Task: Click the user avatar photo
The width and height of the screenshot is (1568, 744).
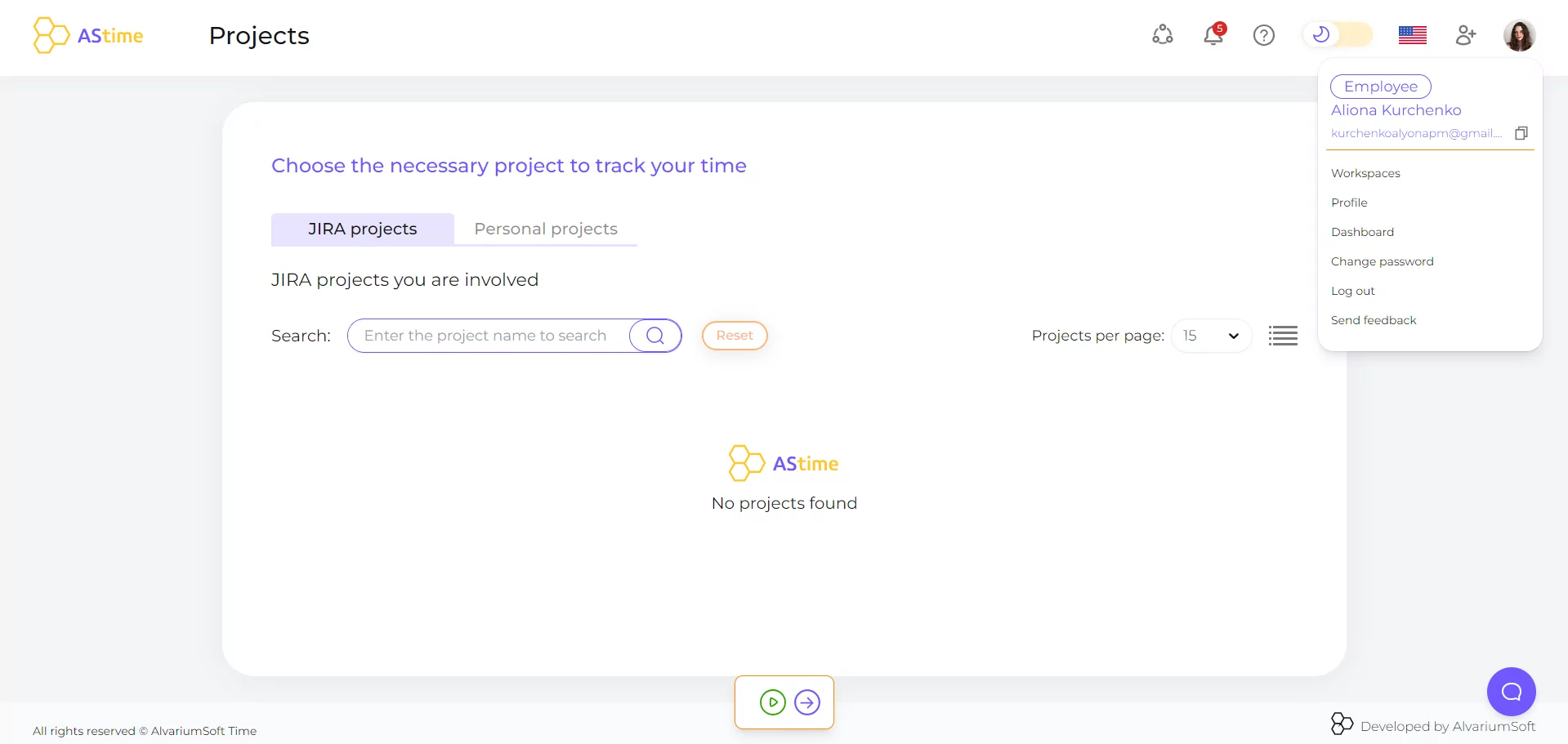Action: click(1519, 35)
